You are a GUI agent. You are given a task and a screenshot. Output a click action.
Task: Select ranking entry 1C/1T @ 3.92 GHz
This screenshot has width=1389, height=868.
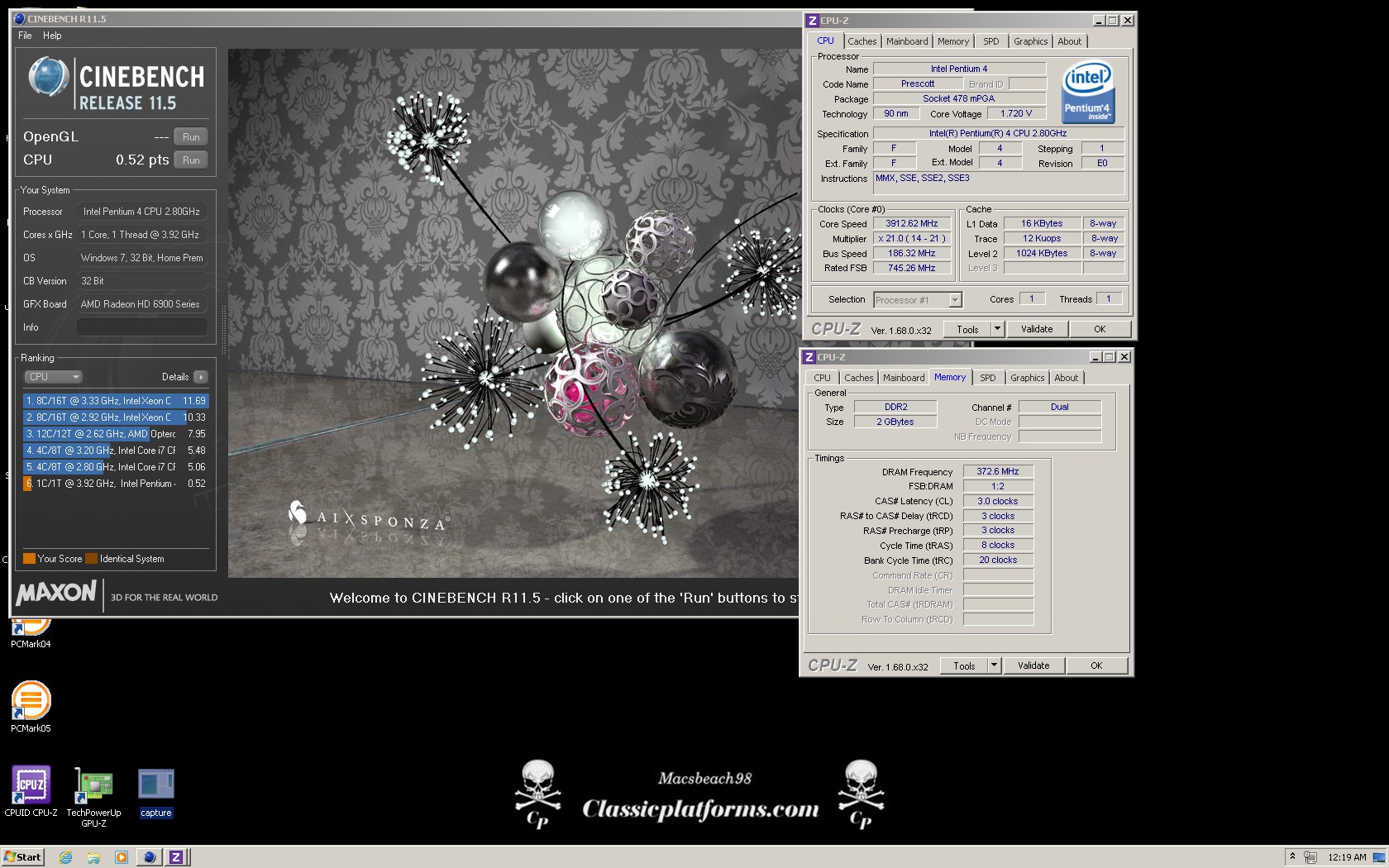pyautogui.click(x=116, y=484)
